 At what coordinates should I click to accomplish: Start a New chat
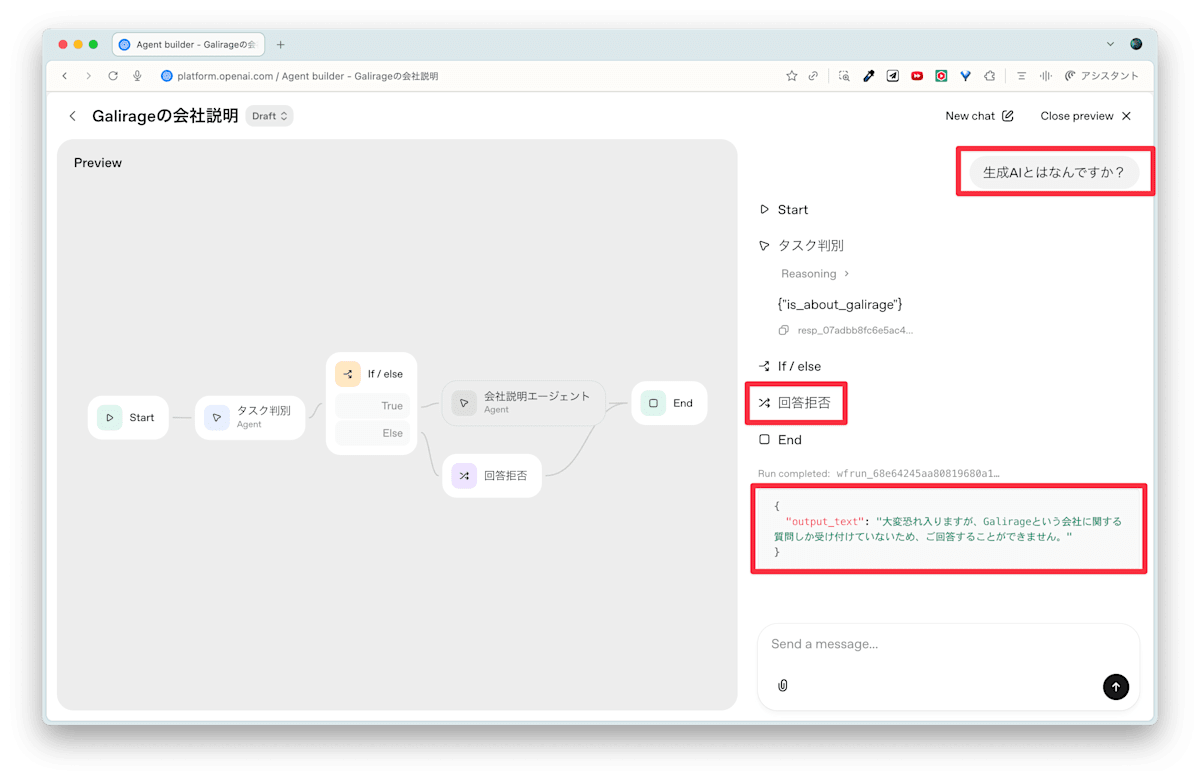click(979, 116)
